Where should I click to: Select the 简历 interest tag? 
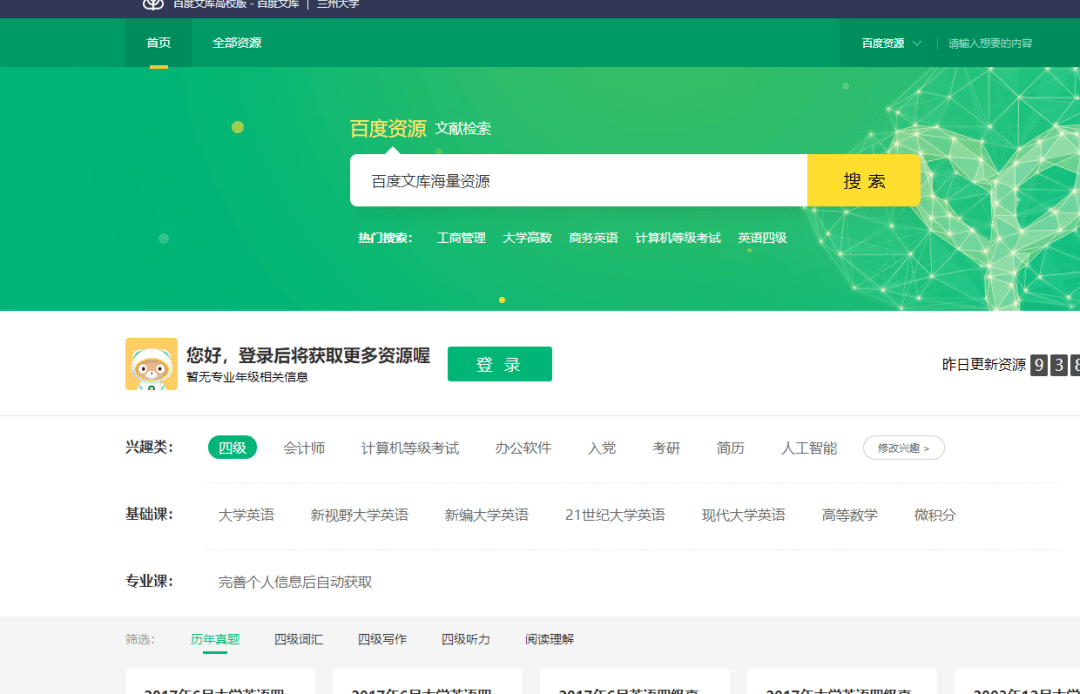click(x=730, y=448)
